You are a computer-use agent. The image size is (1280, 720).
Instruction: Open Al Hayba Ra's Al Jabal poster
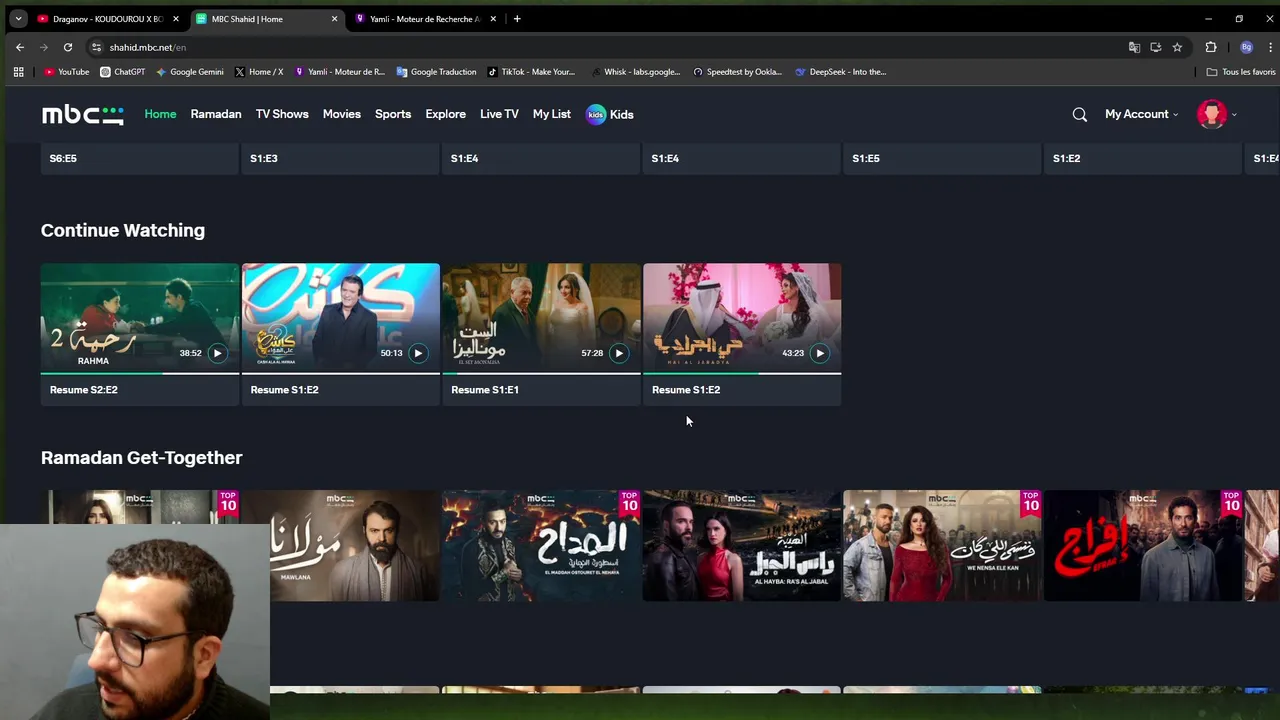[742, 546]
